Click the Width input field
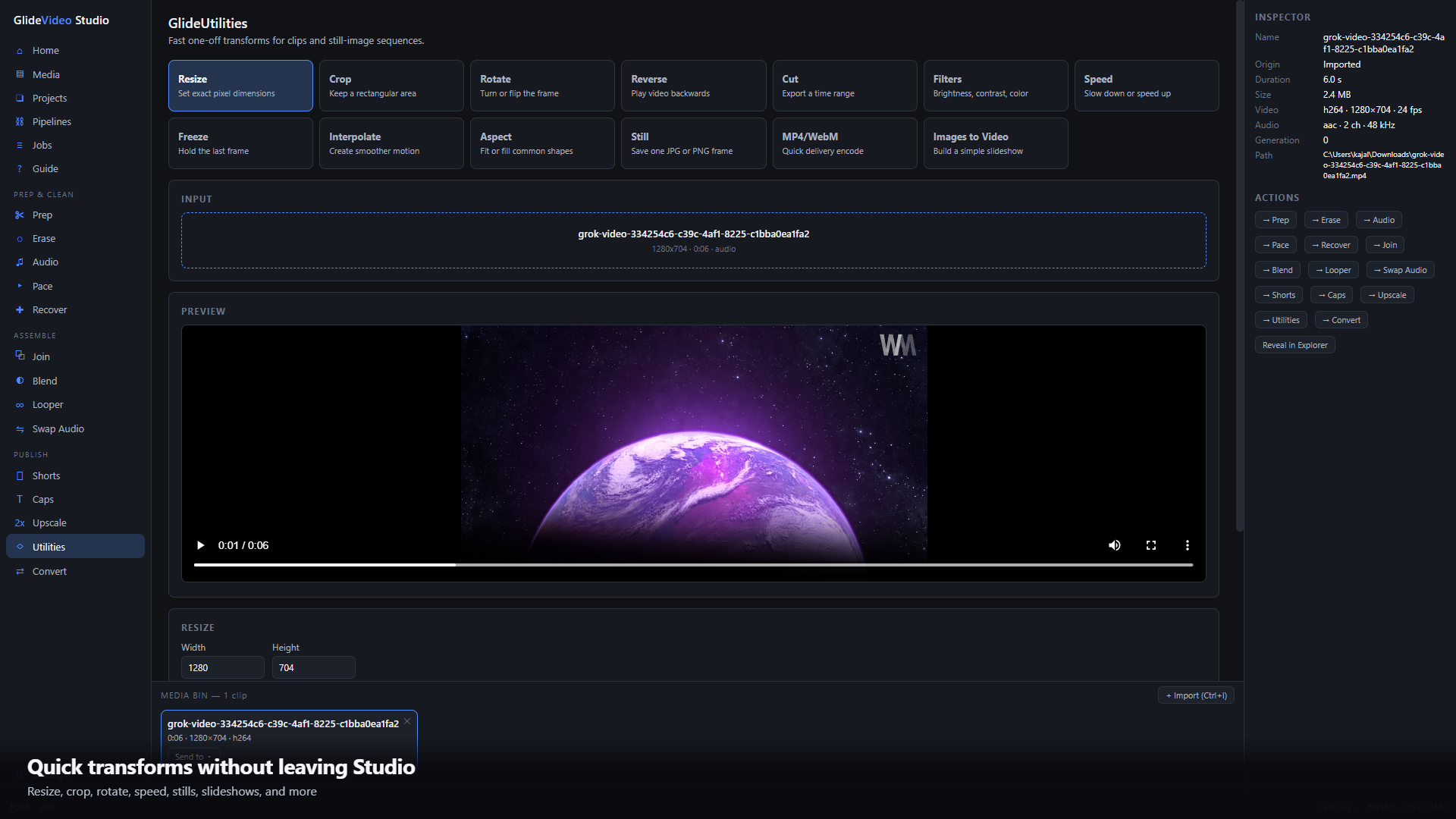The height and width of the screenshot is (819, 1456). pos(222,667)
